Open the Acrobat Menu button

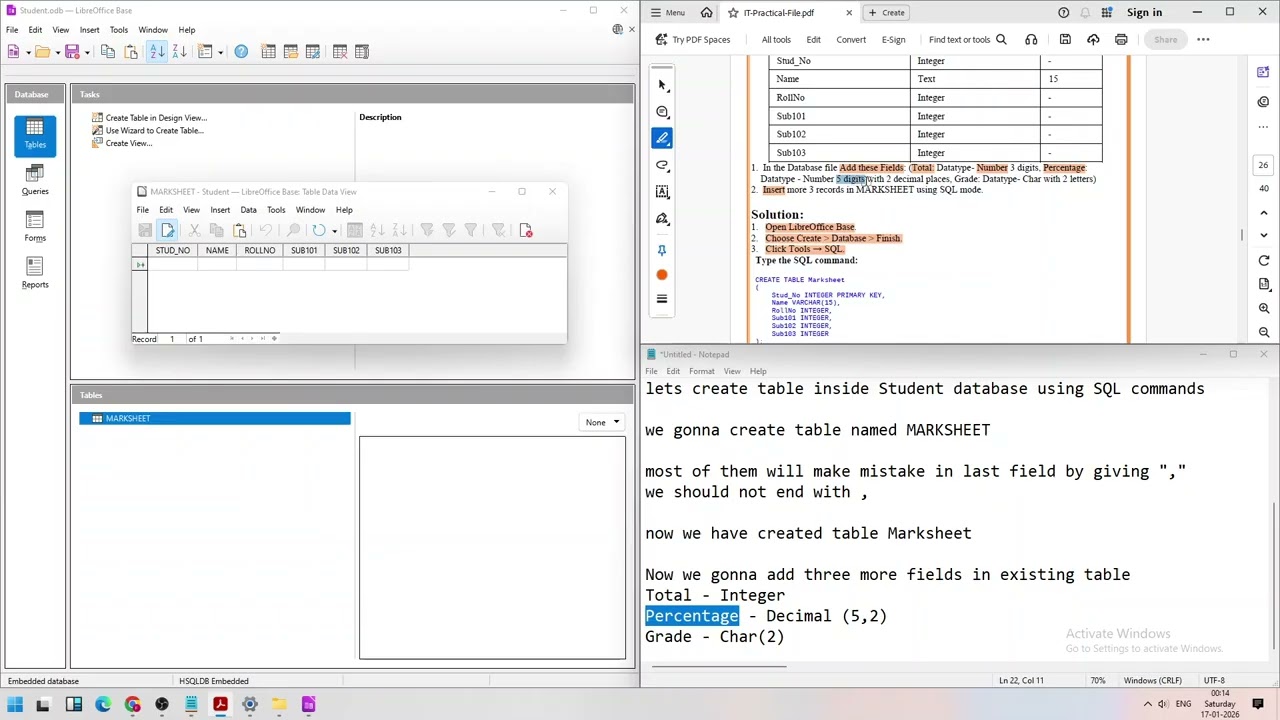pyautogui.click(x=668, y=13)
